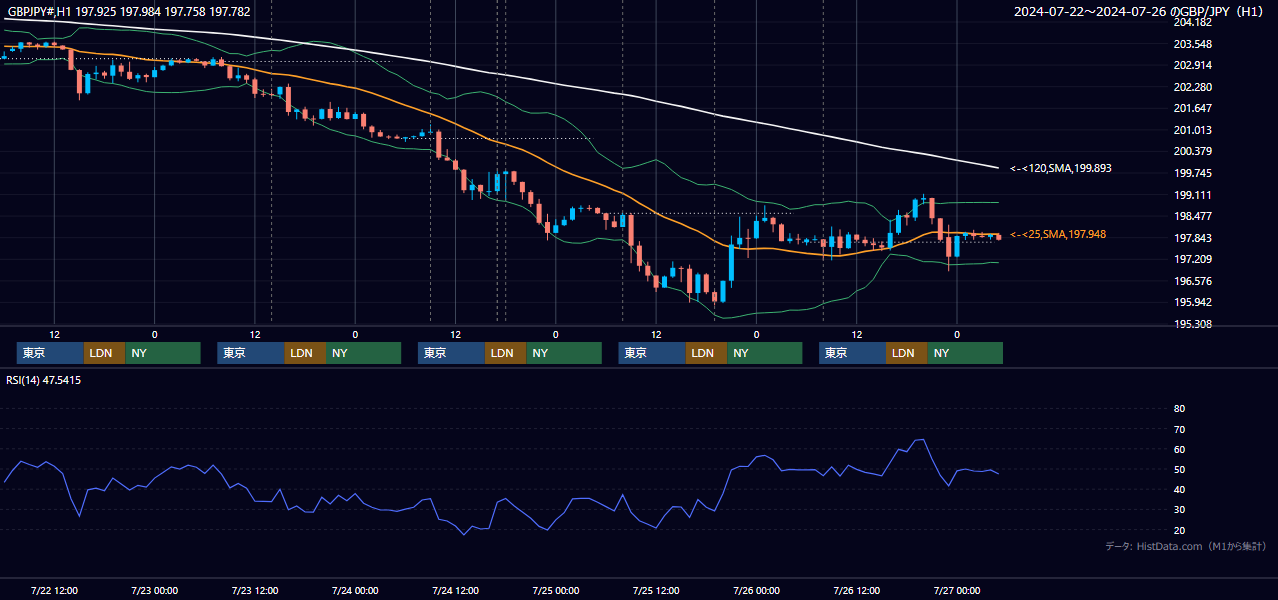Viewport: 1278px width, 600px height.
Task: Click the 202.914 price axis label
Action: [x=1192, y=65]
